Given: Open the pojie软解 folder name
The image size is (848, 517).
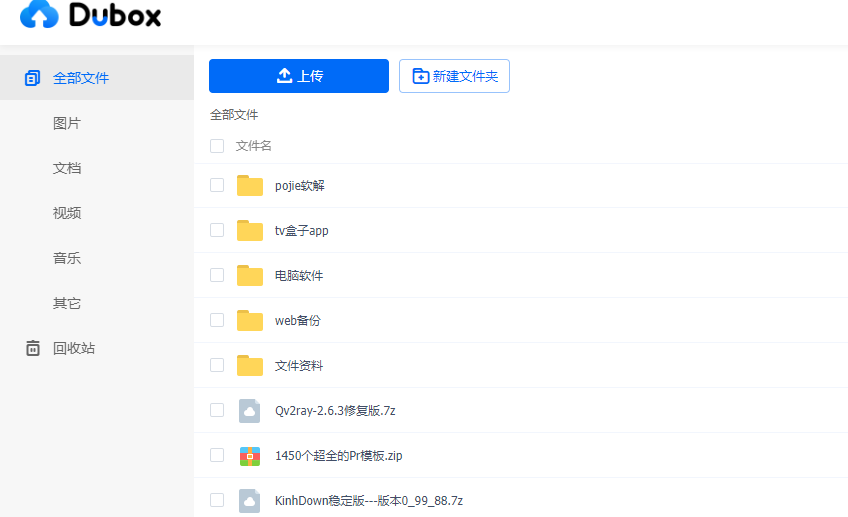Looking at the screenshot, I should pos(300,185).
